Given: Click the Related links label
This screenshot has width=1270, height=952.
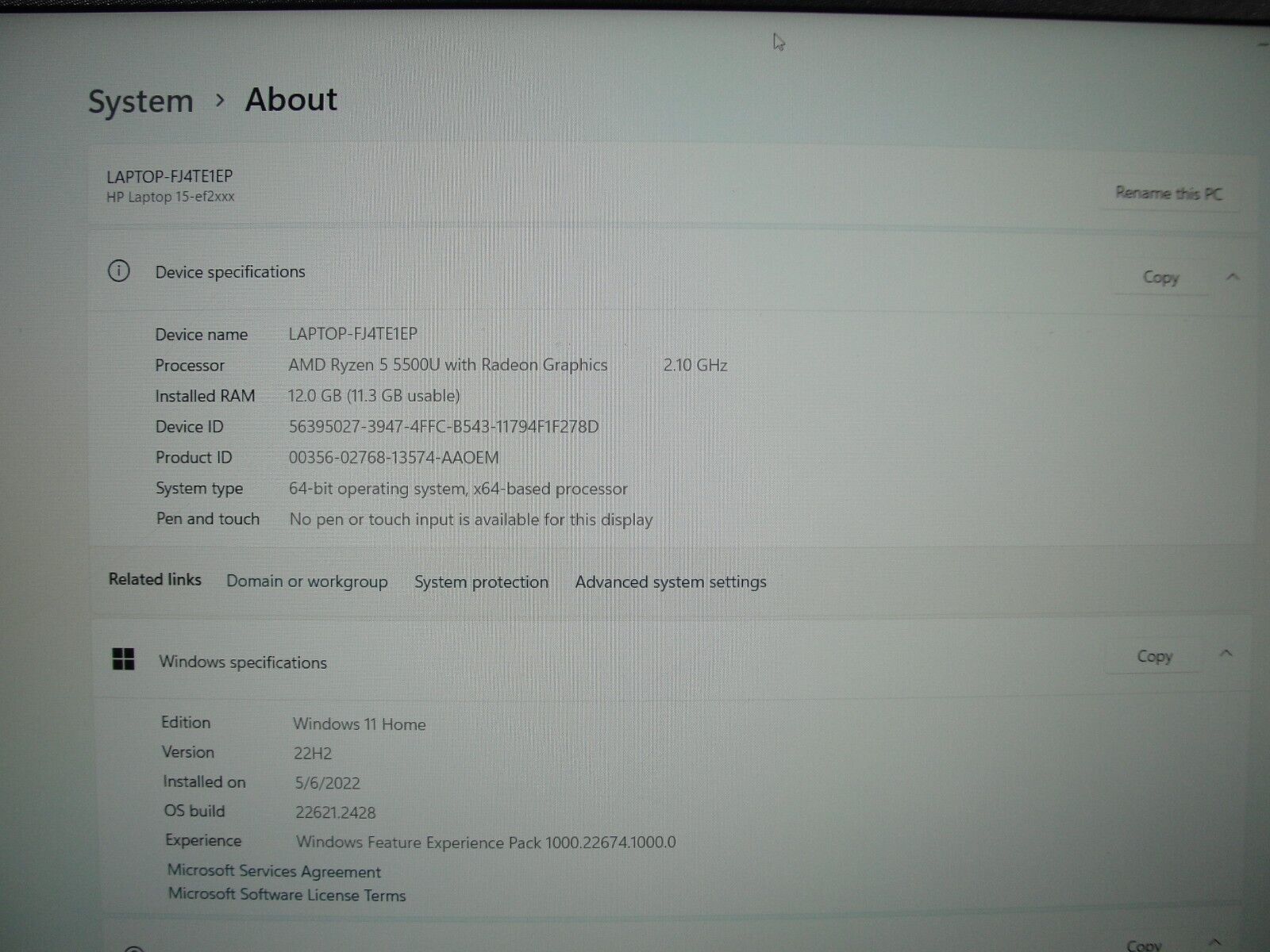Looking at the screenshot, I should (x=155, y=580).
